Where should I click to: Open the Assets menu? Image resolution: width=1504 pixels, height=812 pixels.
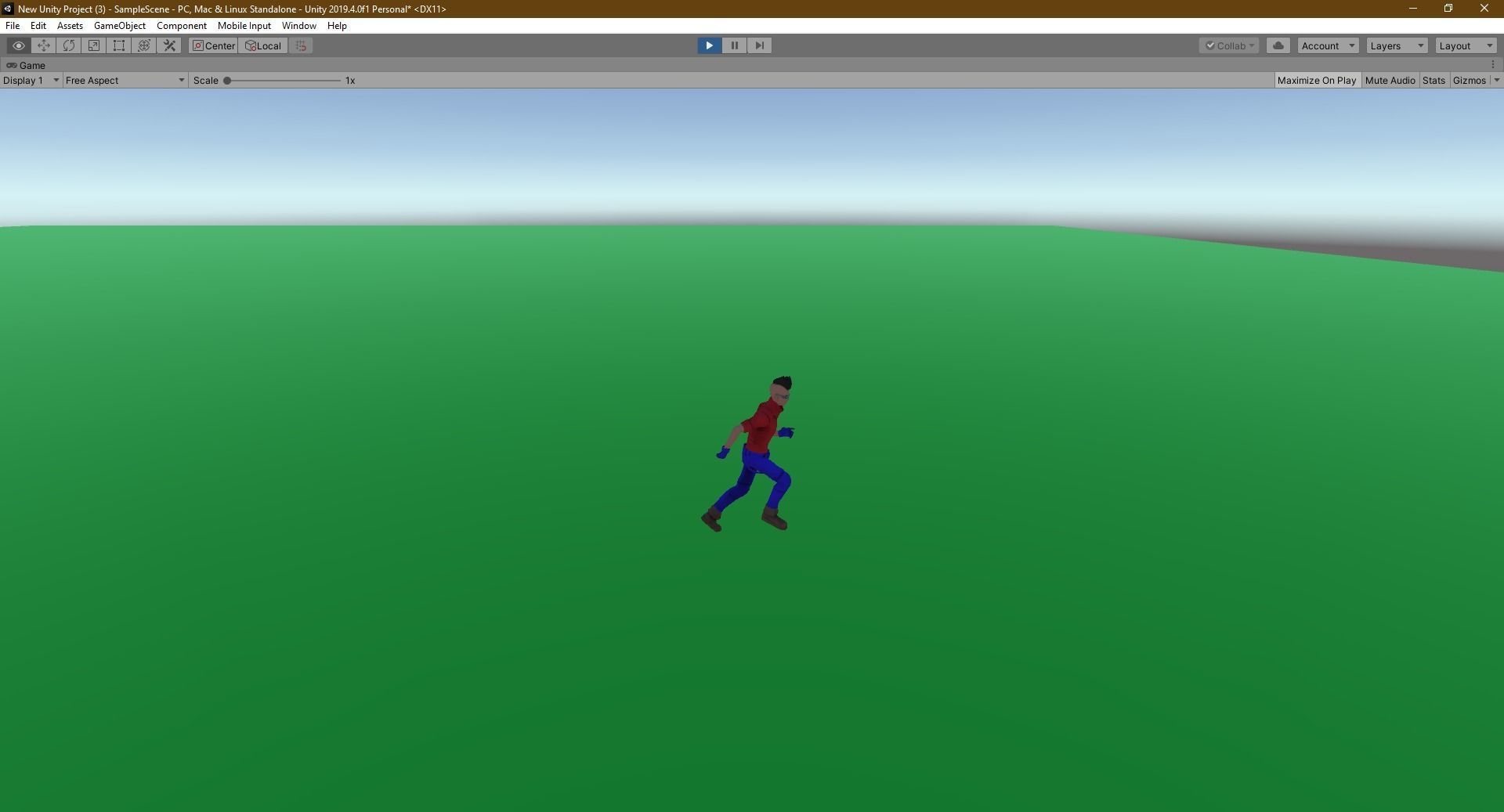coord(70,26)
